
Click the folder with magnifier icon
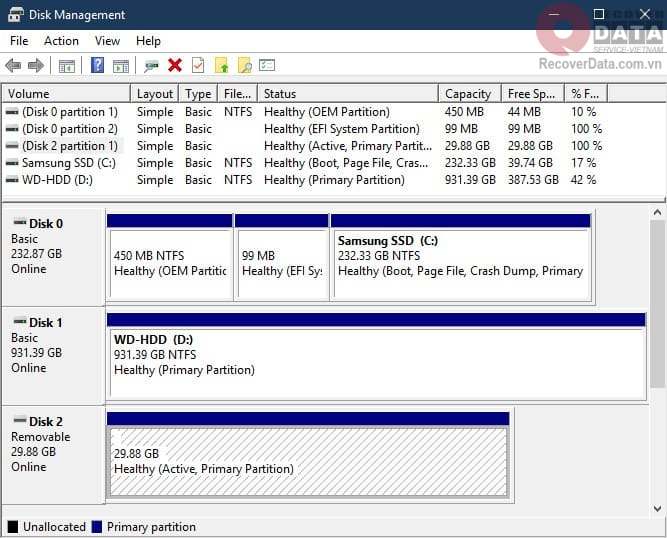pos(245,65)
